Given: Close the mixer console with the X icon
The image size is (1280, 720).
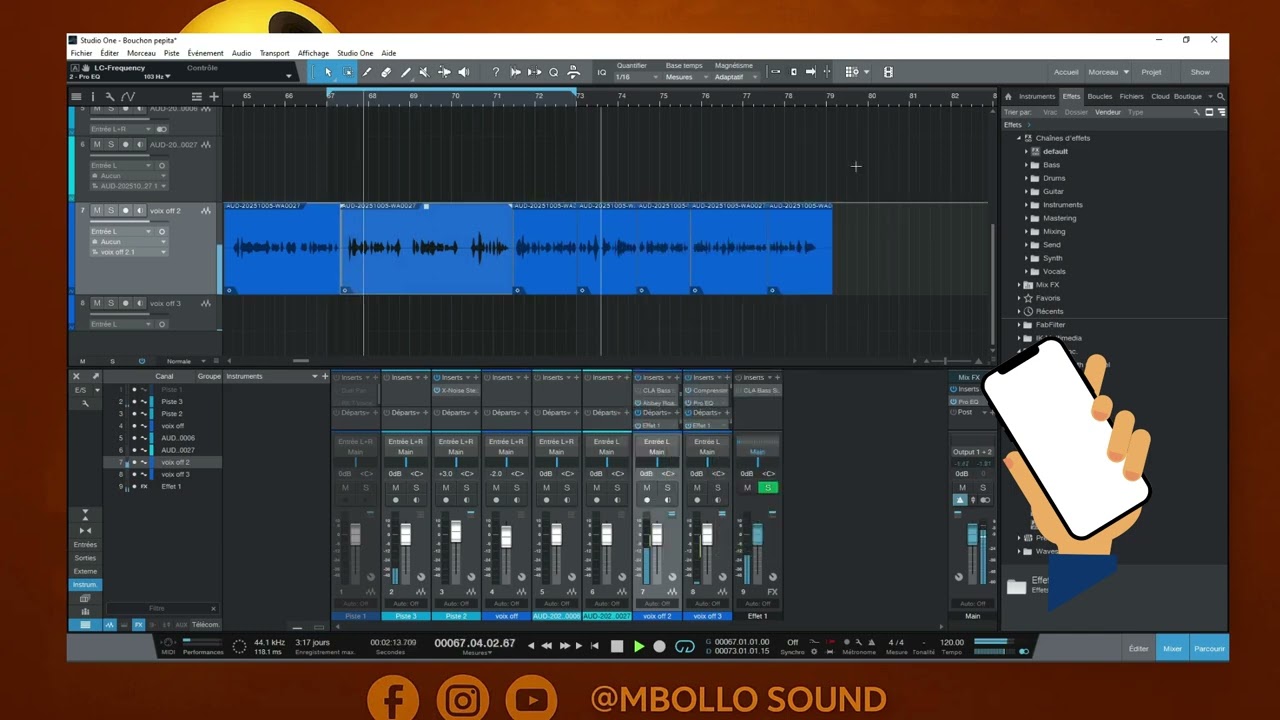Looking at the screenshot, I should click(76, 377).
